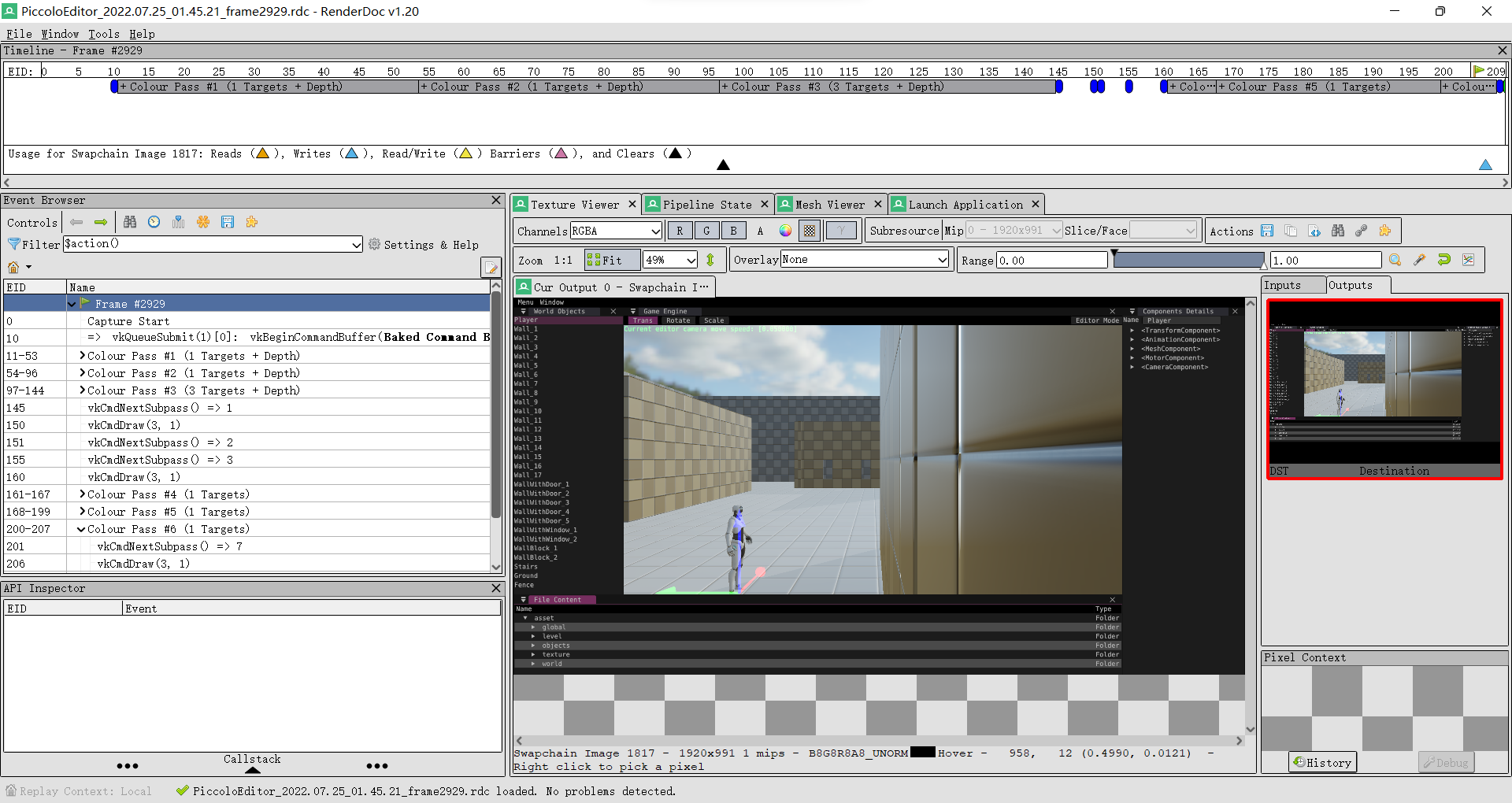Click the Filter funnel icon
The width and height of the screenshot is (1512, 803).
pyautogui.click(x=13, y=244)
